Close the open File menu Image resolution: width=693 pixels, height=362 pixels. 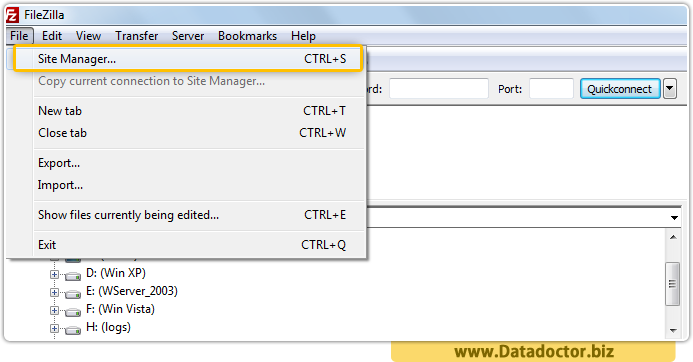(x=19, y=36)
